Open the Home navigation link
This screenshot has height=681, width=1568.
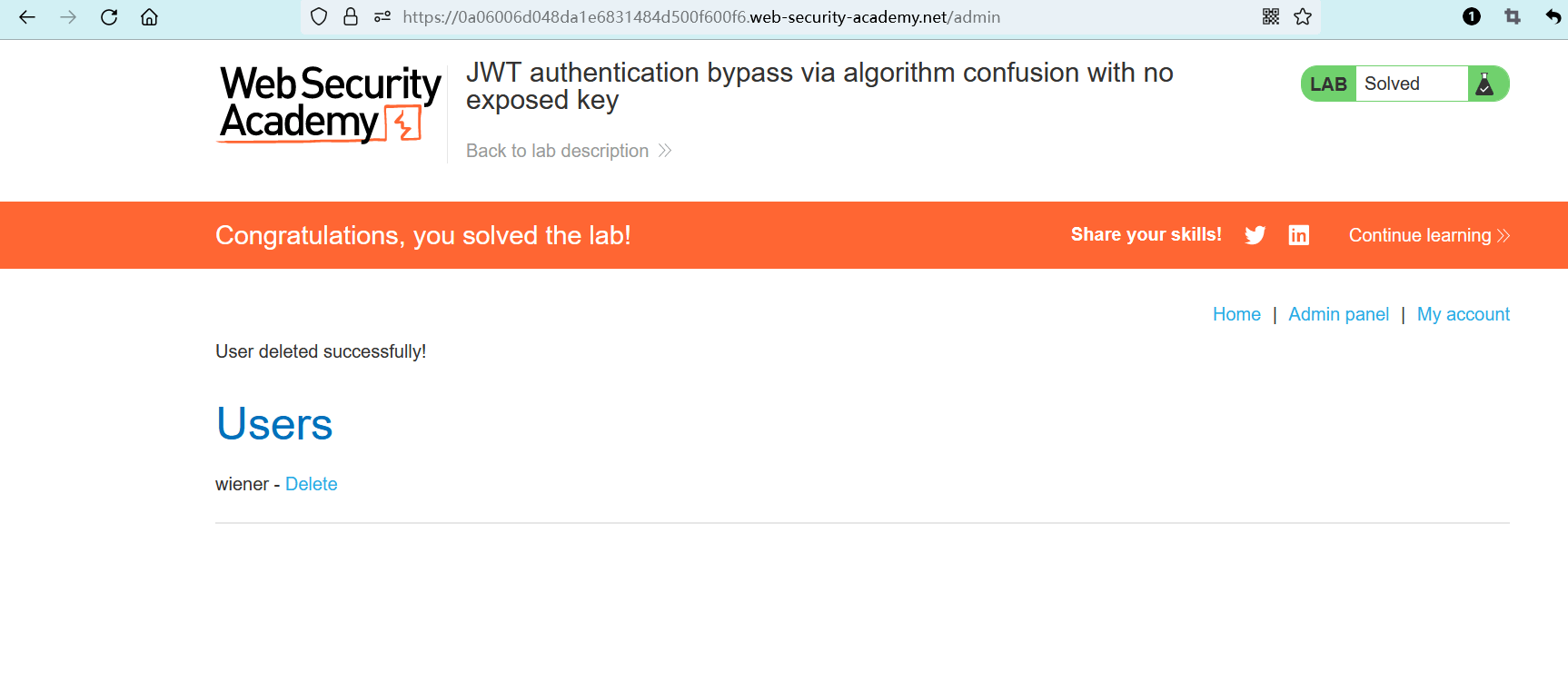pos(1236,314)
